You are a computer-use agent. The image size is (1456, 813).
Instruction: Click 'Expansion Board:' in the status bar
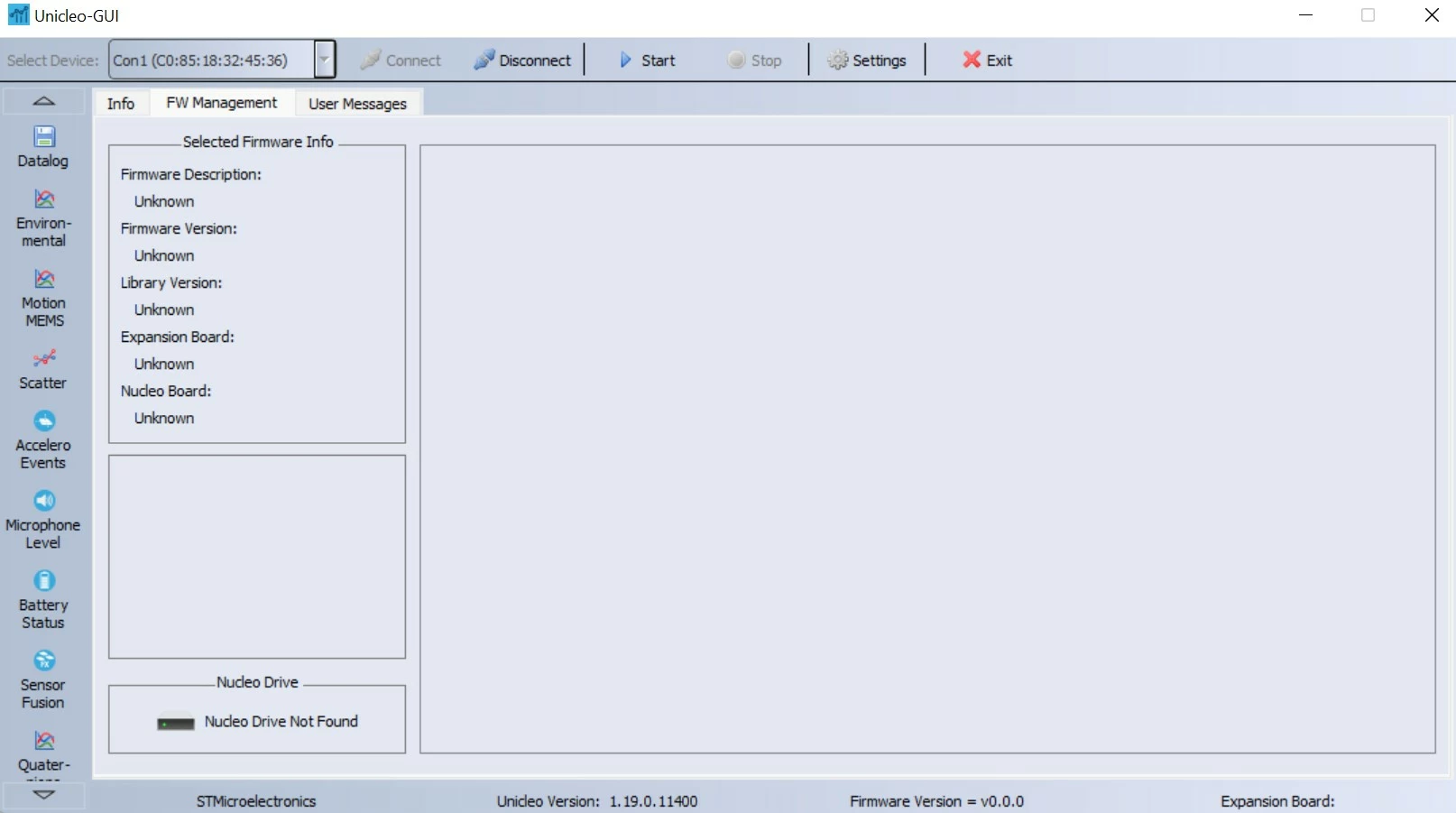(x=1277, y=801)
